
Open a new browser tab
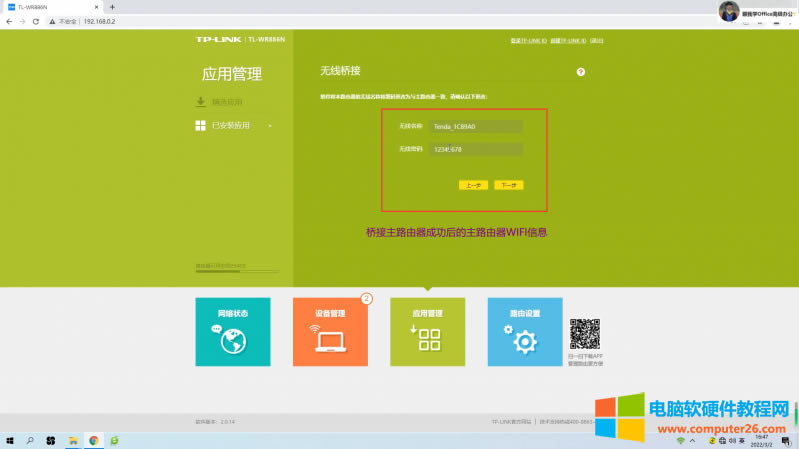click(x=112, y=7)
